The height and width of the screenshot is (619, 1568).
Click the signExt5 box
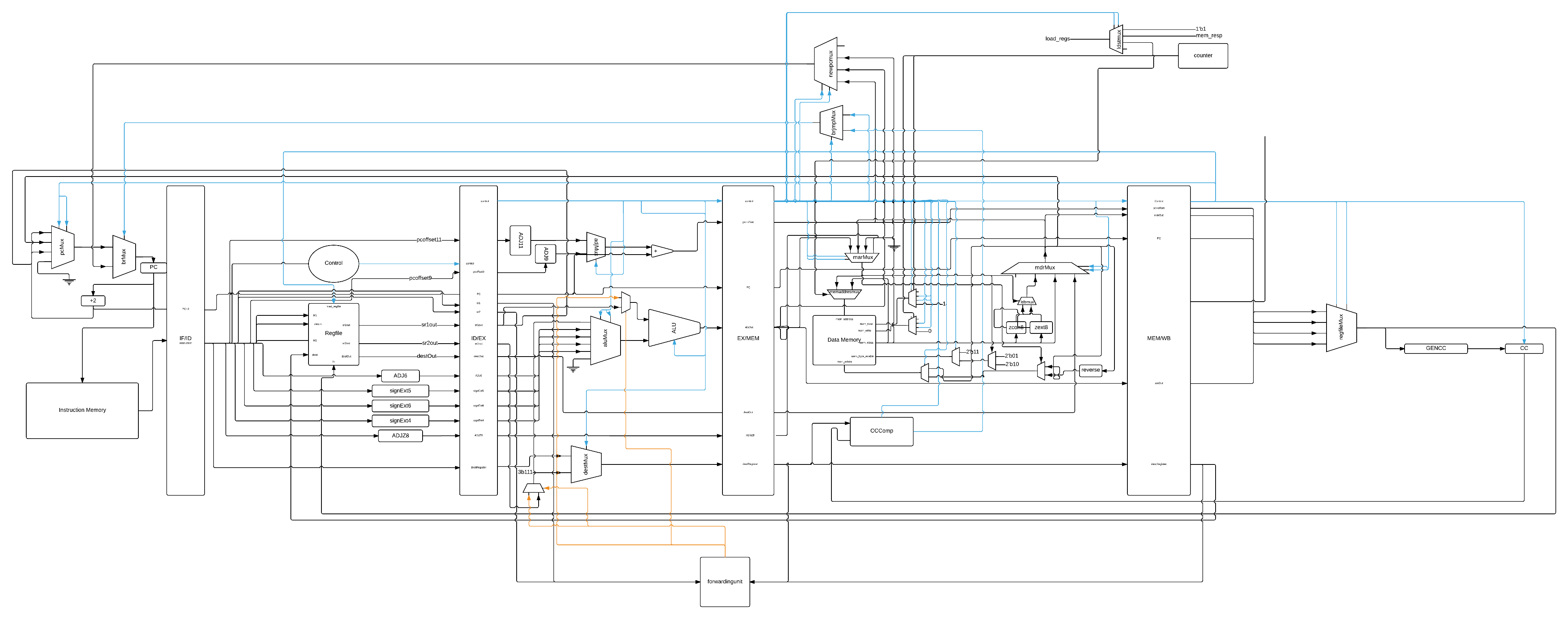tap(401, 391)
